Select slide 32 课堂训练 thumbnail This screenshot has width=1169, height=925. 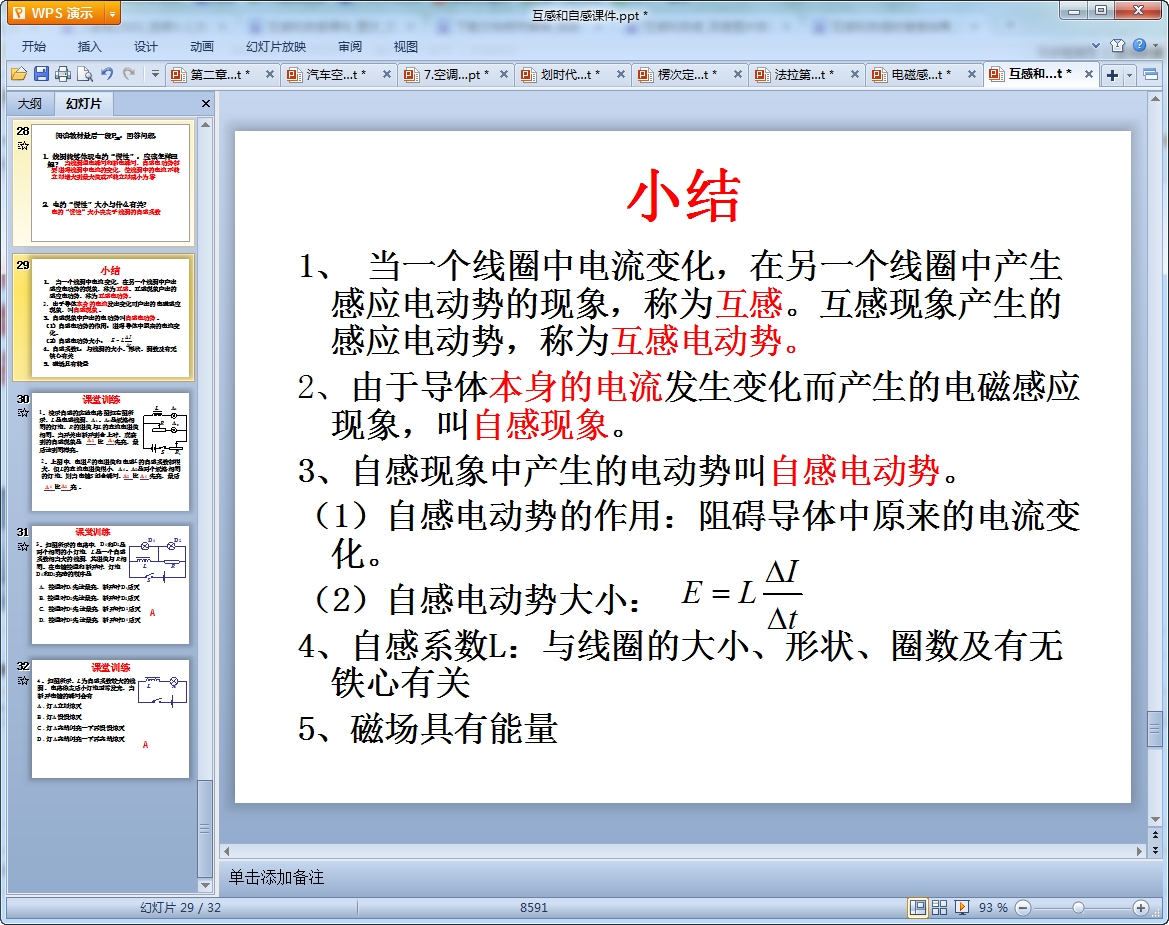click(110, 719)
